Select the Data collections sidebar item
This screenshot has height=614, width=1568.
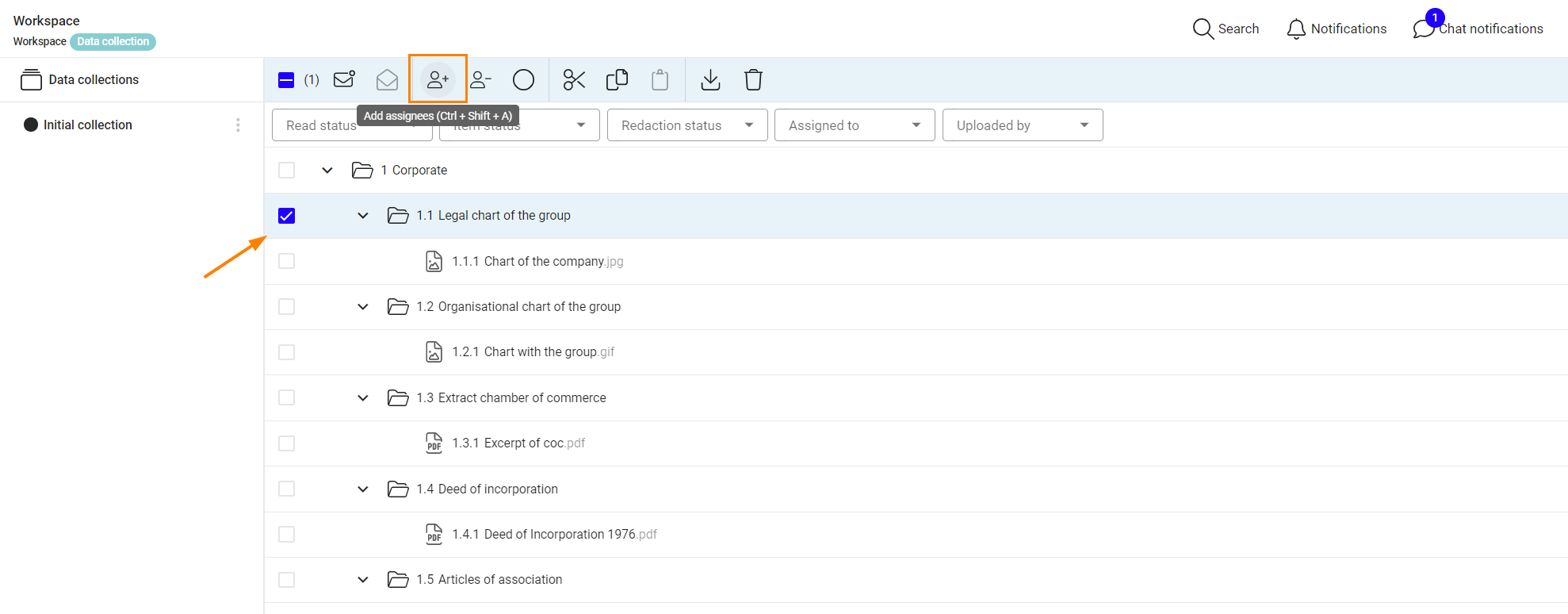pyautogui.click(x=93, y=79)
